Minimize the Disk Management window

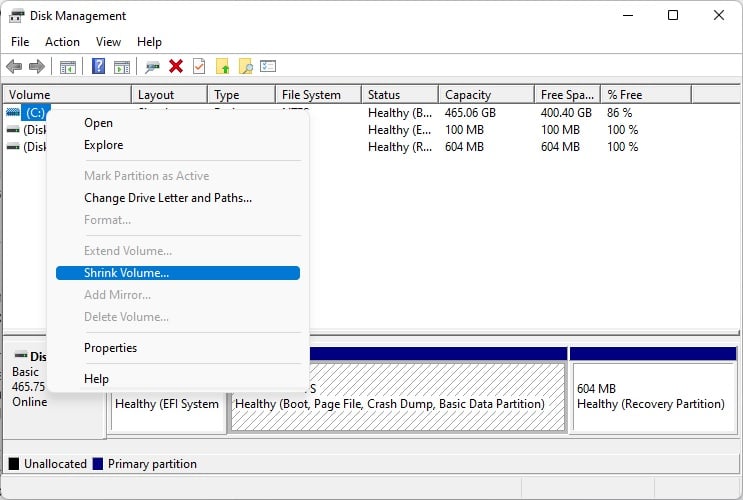pyautogui.click(x=628, y=16)
